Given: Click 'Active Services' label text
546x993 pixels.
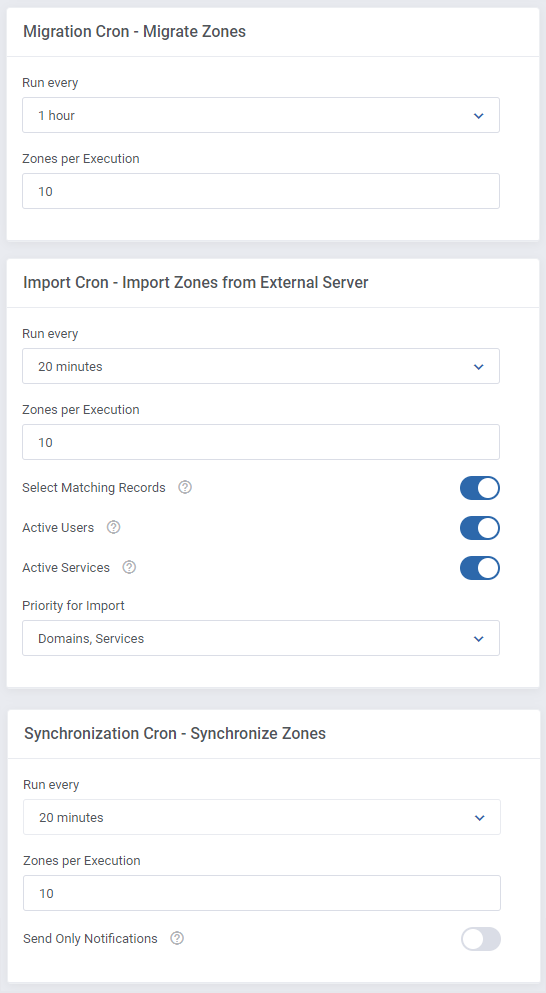Looking at the screenshot, I should pos(66,567).
